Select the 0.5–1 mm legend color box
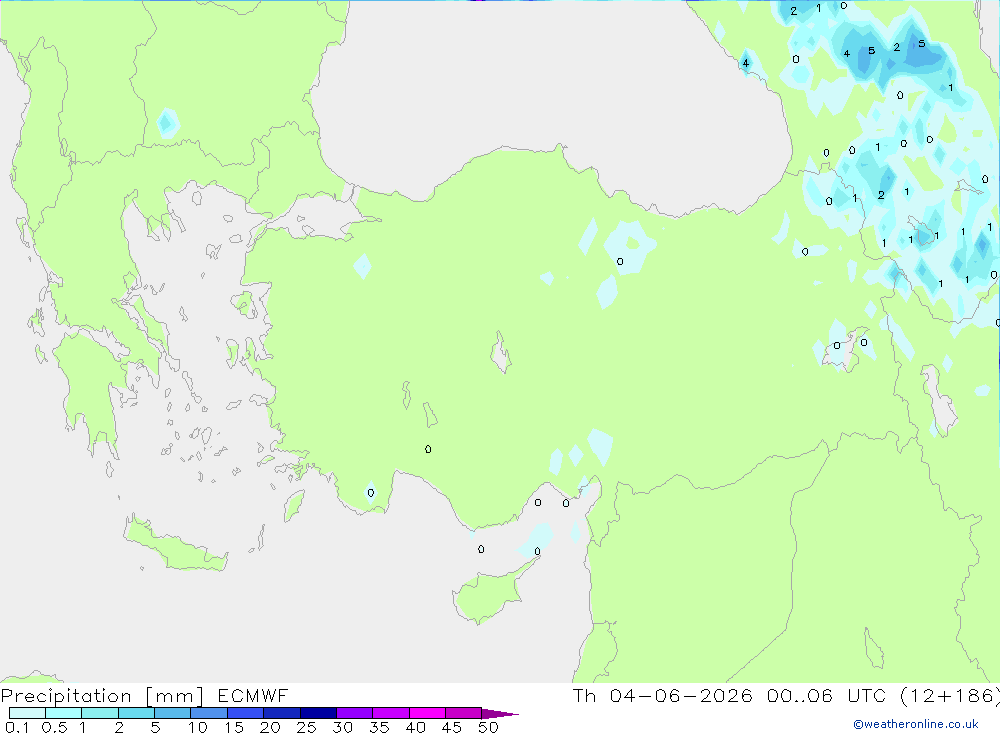This screenshot has width=1000, height=733. (x=63, y=713)
